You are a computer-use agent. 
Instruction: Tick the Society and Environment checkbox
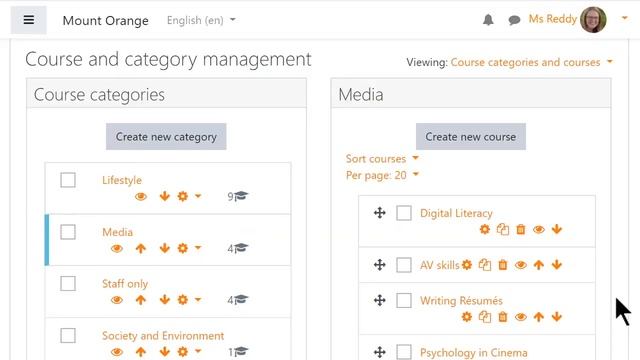point(68,336)
